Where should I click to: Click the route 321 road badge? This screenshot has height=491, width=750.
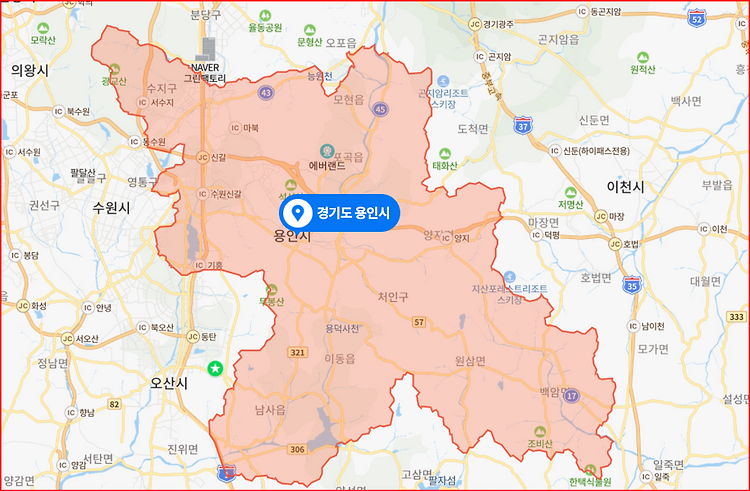298,352
